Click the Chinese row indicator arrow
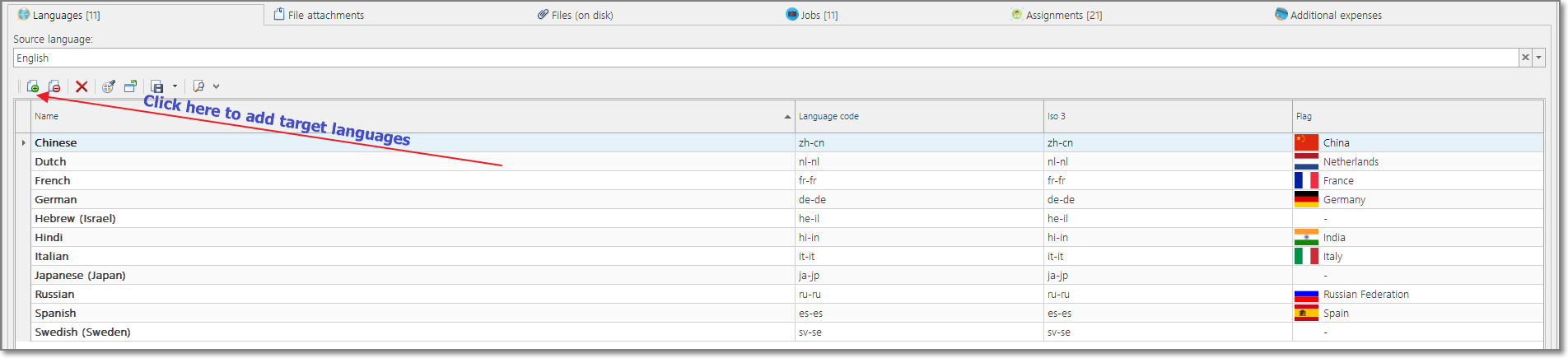The image size is (1568, 358). click(x=23, y=142)
